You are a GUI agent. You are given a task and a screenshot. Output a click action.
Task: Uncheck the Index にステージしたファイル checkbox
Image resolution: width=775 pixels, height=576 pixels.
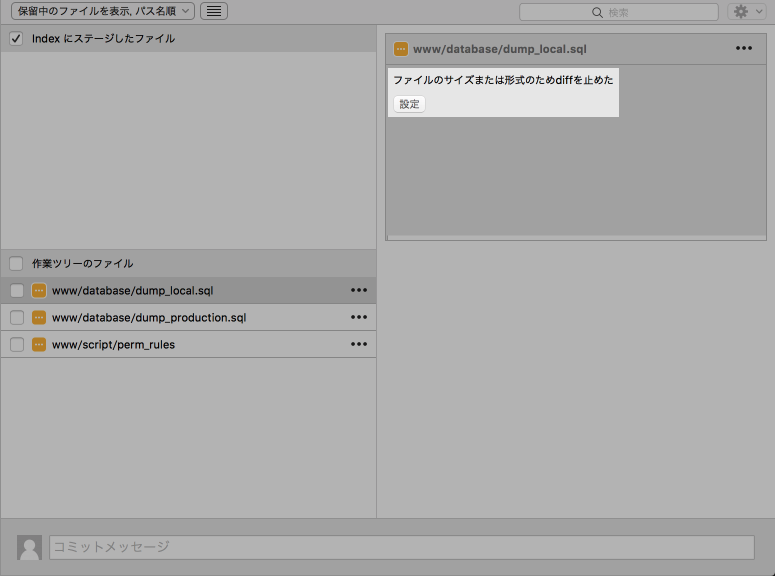(16, 39)
